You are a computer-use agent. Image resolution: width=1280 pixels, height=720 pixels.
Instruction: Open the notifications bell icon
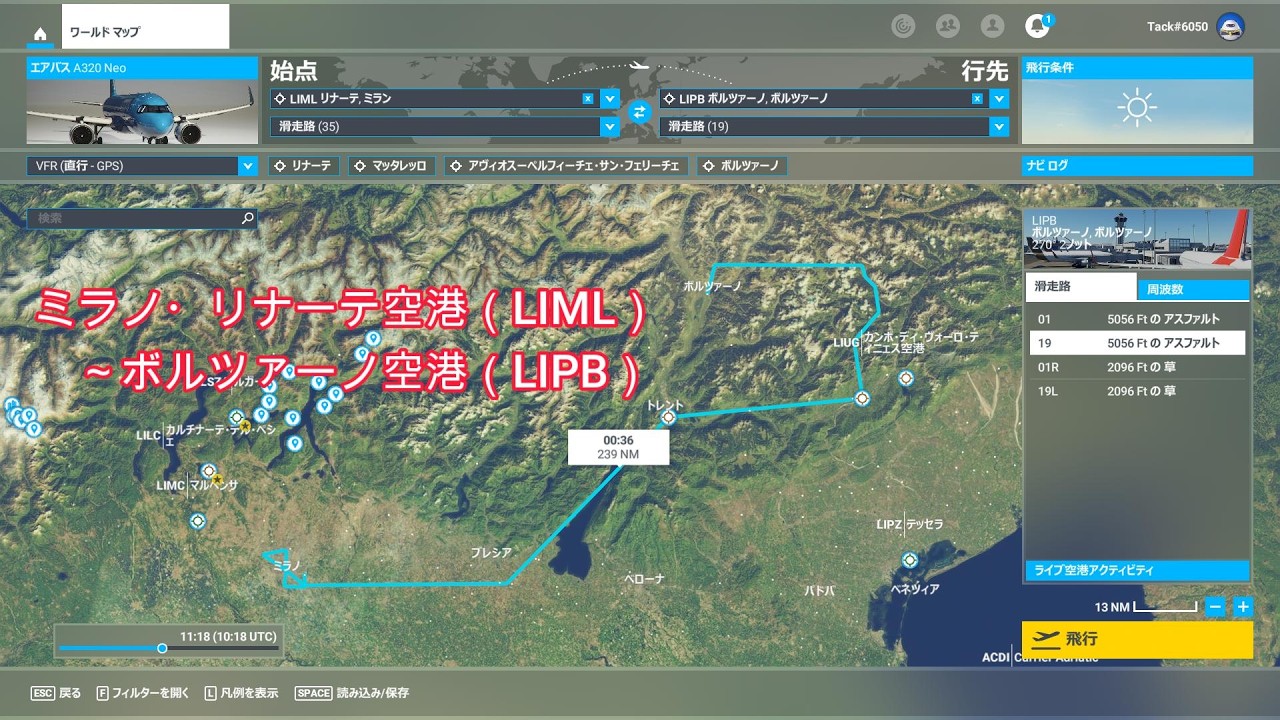[1037, 27]
